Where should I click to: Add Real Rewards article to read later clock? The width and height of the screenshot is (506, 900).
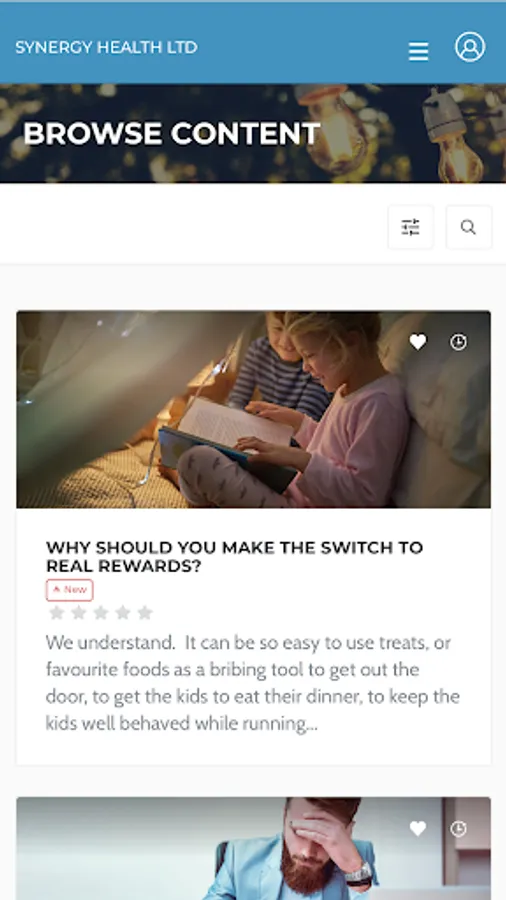[x=458, y=342]
